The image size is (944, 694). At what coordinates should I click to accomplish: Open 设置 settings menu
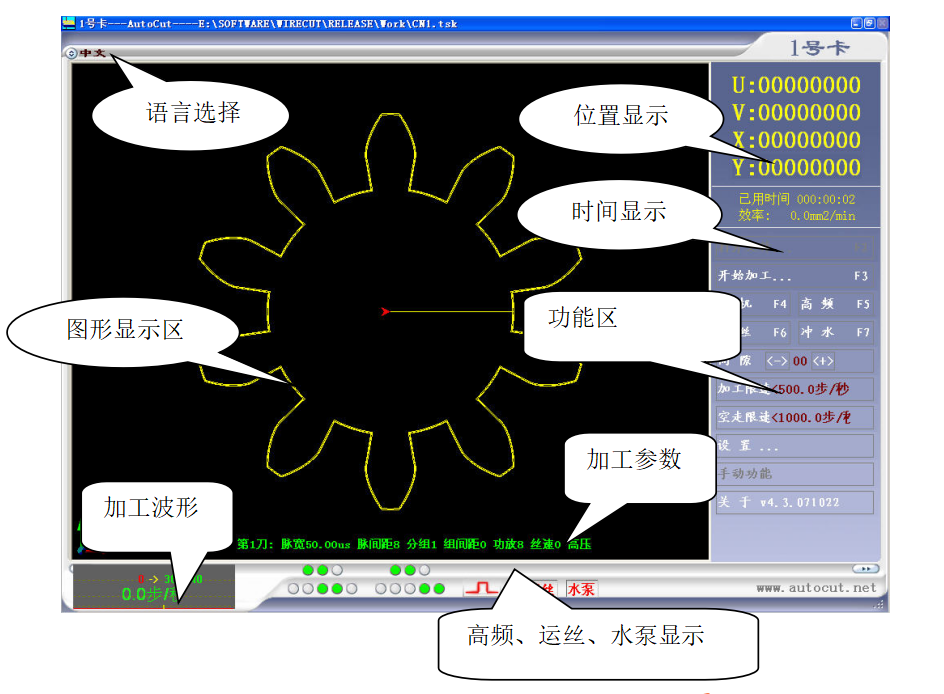794,446
